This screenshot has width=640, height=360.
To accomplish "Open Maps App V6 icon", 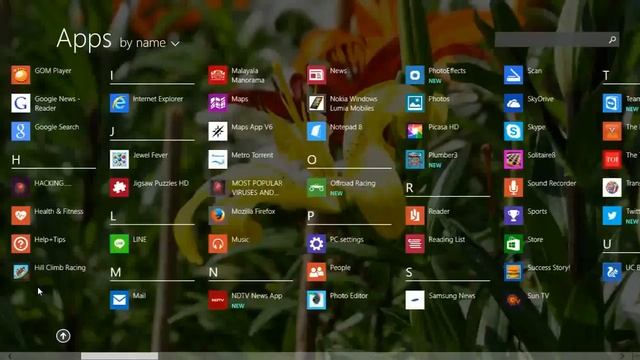I will 218,131.
